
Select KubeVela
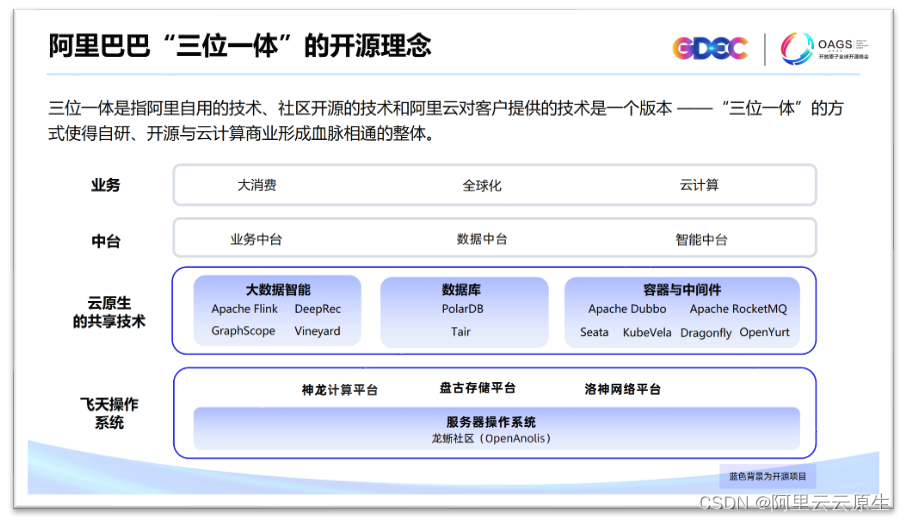[647, 332]
